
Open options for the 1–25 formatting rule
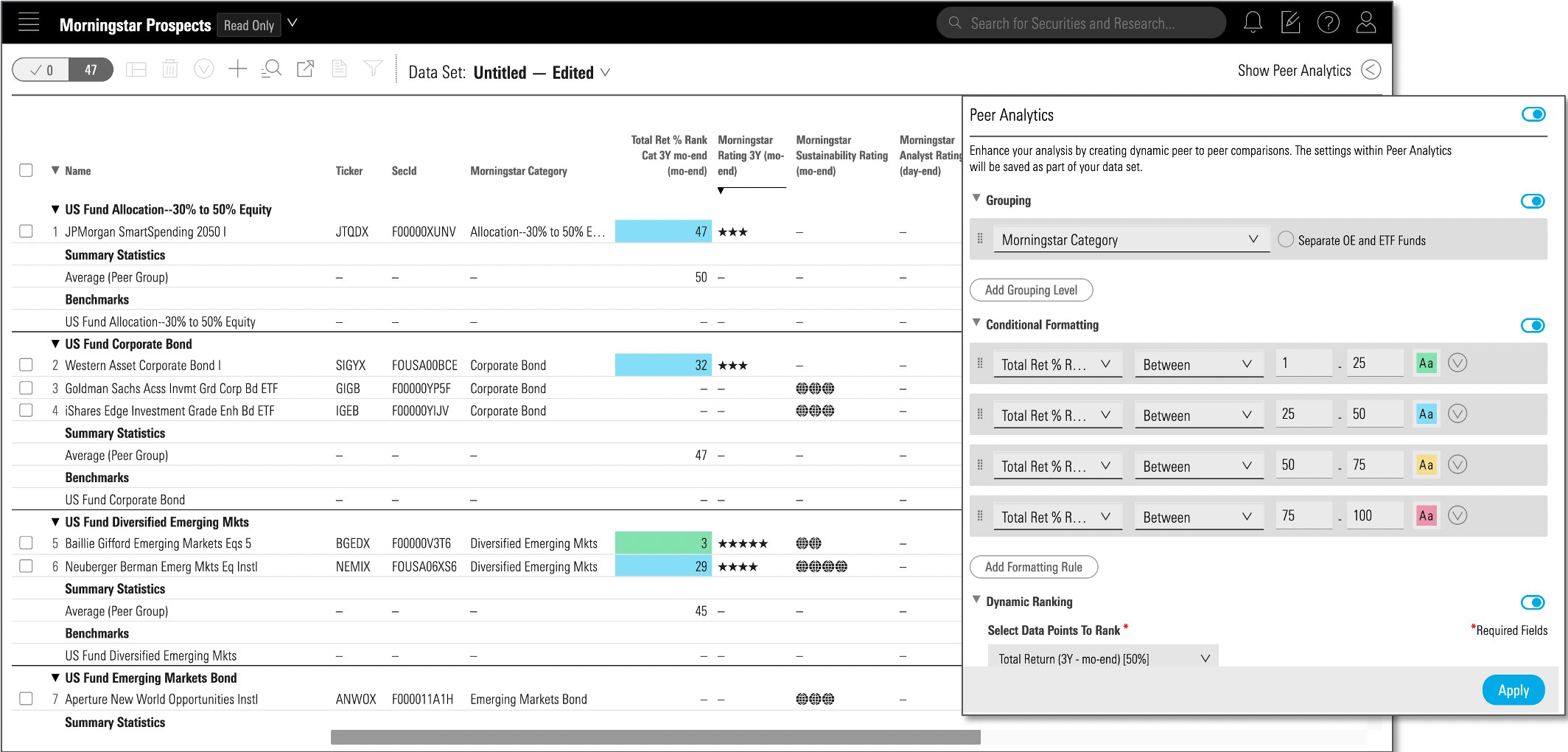pyautogui.click(x=1457, y=363)
